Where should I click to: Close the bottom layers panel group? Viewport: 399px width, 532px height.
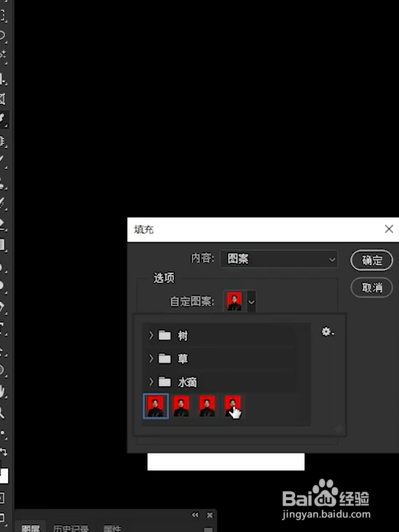point(210,515)
